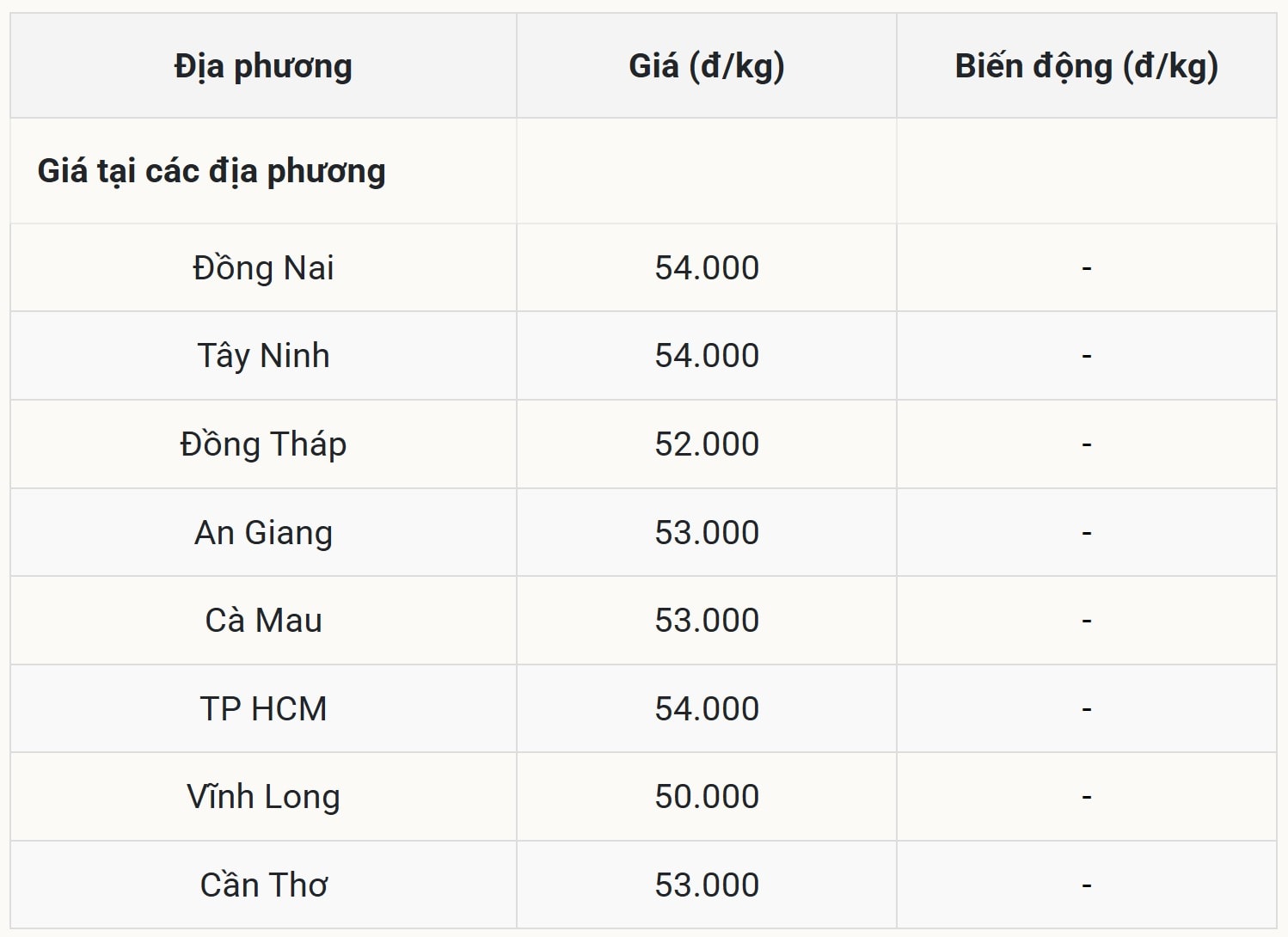The height and width of the screenshot is (937, 1288).
Task: Click the "Giá (đ/kg)" column header
Action: pos(707,66)
